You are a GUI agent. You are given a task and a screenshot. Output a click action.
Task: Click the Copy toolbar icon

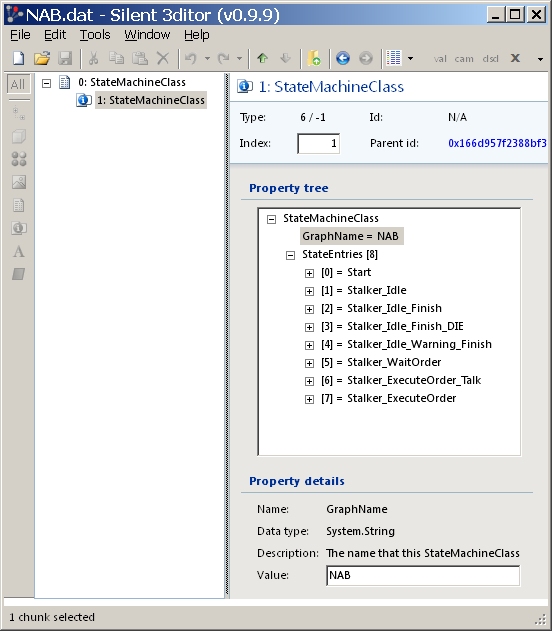[117, 58]
